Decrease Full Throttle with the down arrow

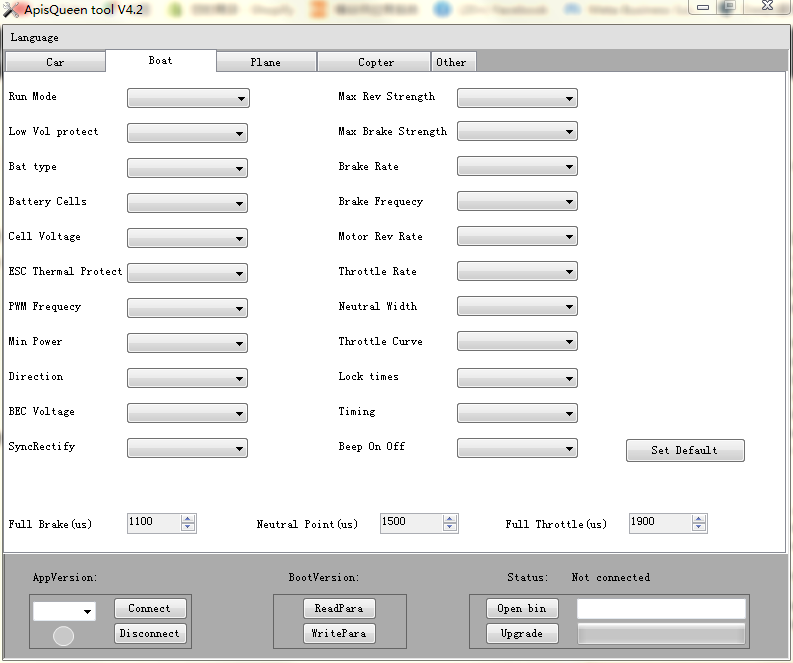699,527
